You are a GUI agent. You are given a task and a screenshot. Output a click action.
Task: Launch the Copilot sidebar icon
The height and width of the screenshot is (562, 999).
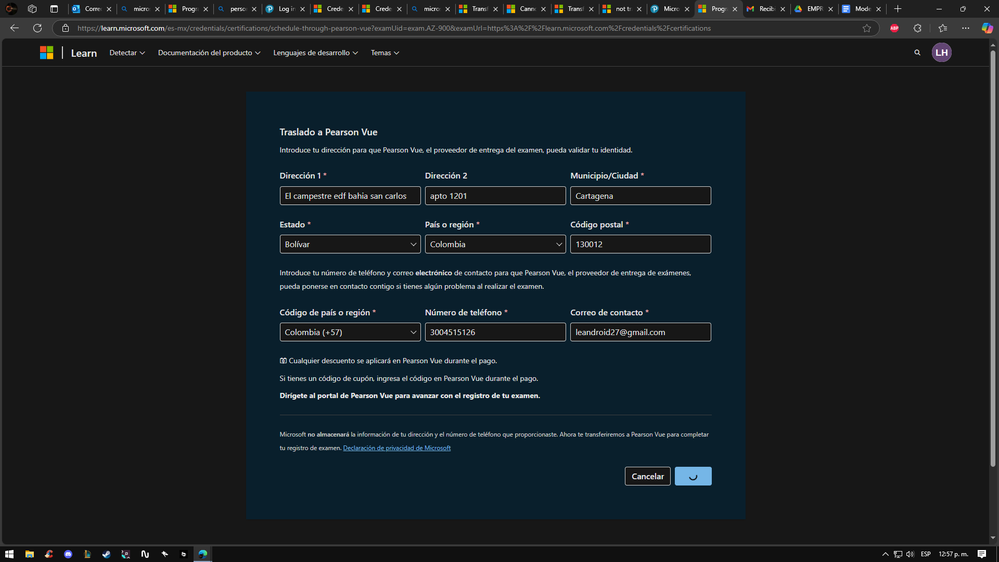987,28
